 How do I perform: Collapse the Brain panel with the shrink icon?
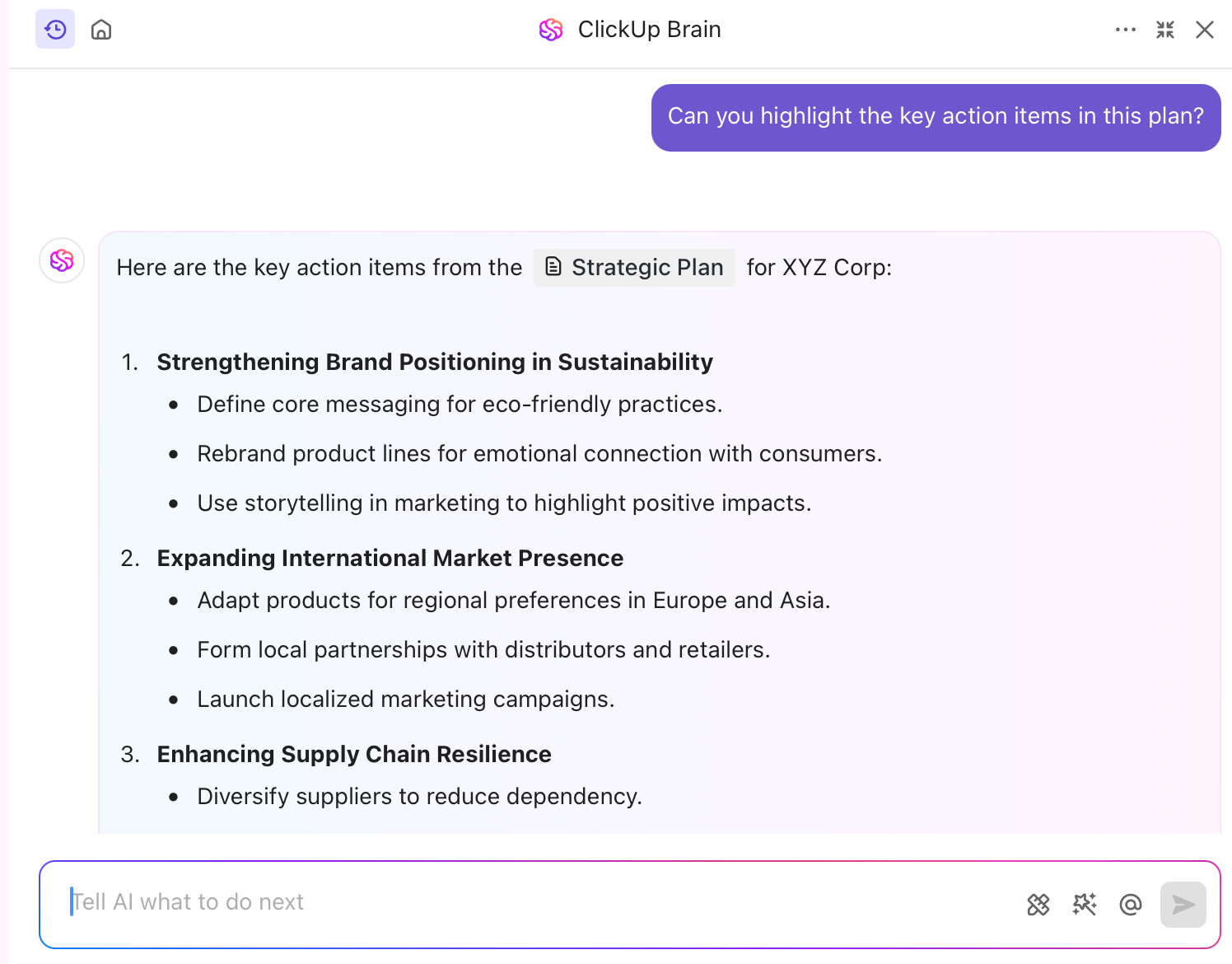(x=1164, y=30)
